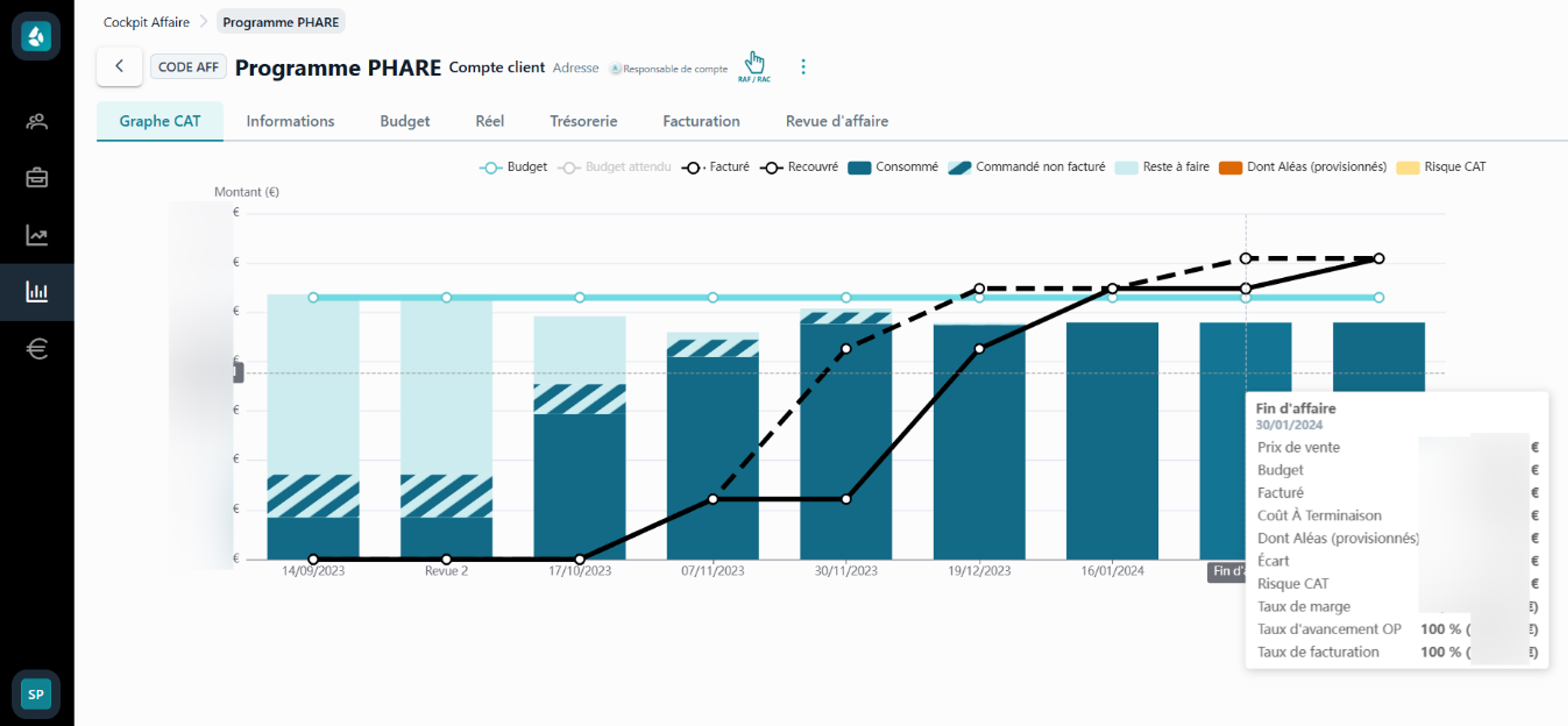Open the euro finance sidebar icon
This screenshot has height=726, width=1568.
tap(37, 349)
